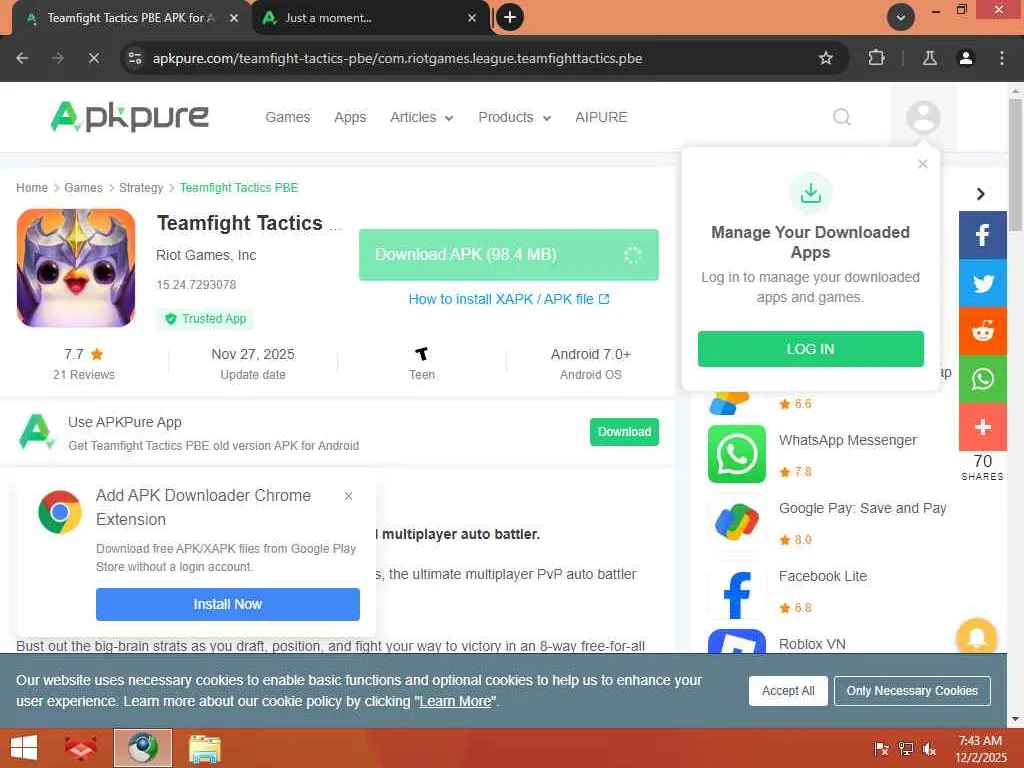Click the Teamfight Tactics penguin app icon
Screen dimensions: 1024x768
click(76, 268)
